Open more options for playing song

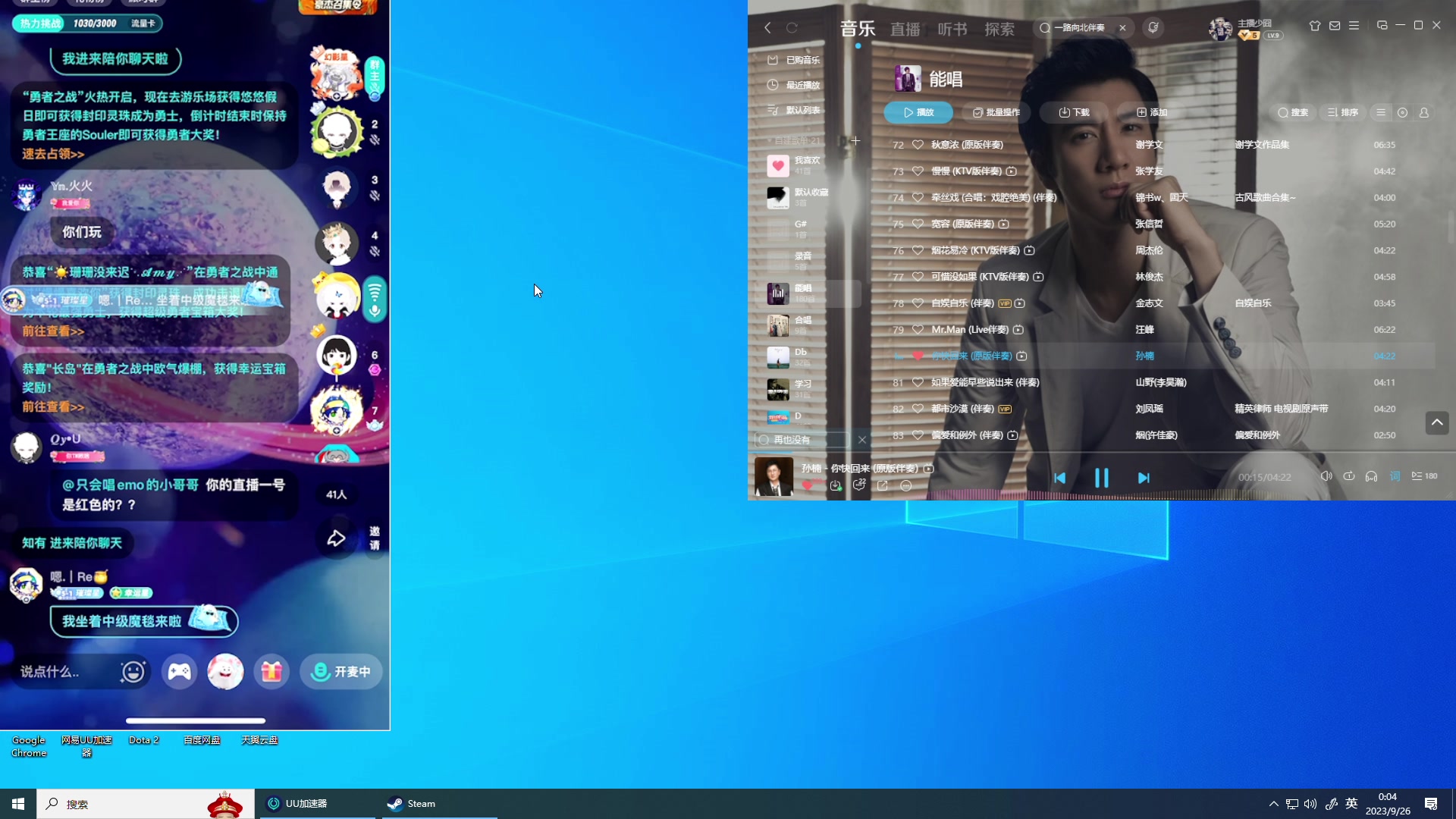(905, 486)
